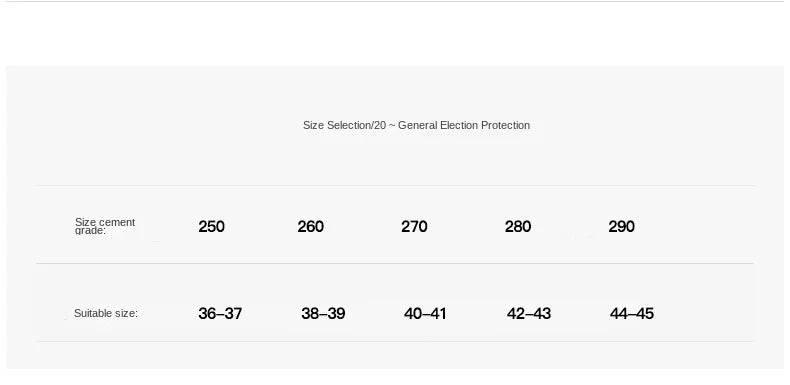Viewport: 790px width, 385px height.
Task: Select the 260 size grade
Action: coord(310,227)
